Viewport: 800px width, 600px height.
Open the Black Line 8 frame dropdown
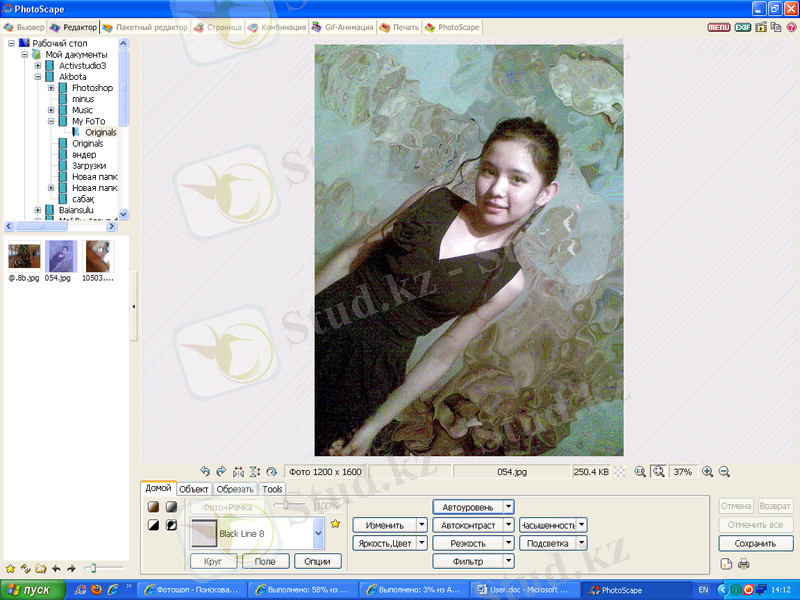(318, 534)
